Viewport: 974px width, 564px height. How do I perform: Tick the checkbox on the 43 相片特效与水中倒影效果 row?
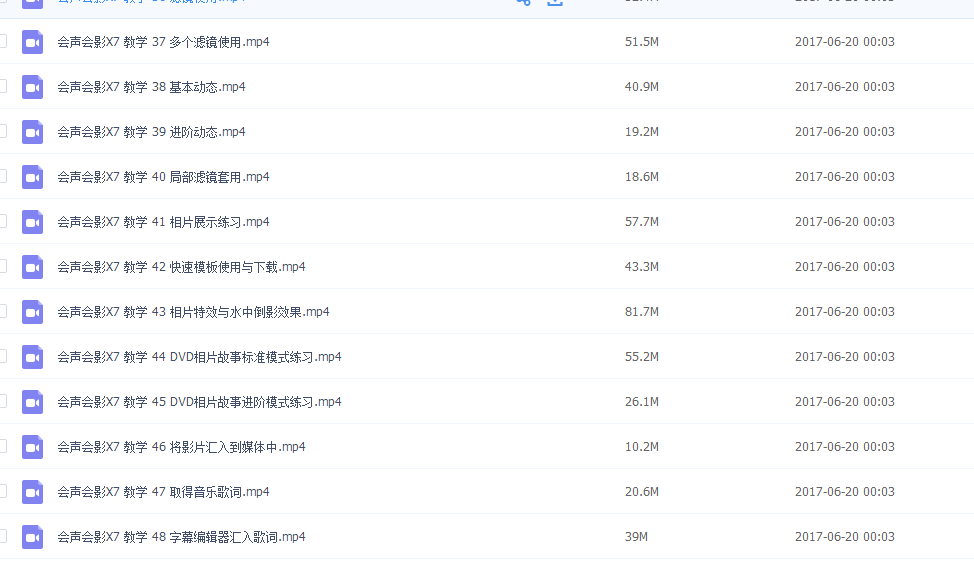point(3,311)
